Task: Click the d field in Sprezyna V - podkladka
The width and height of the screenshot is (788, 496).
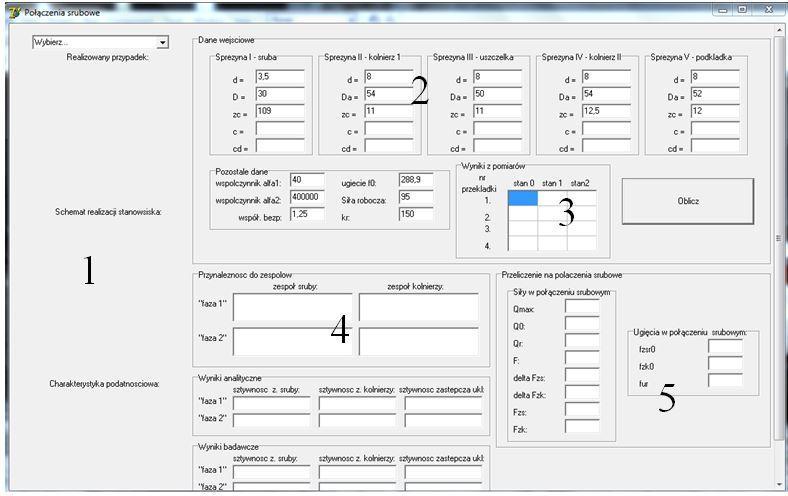Action: pos(715,77)
